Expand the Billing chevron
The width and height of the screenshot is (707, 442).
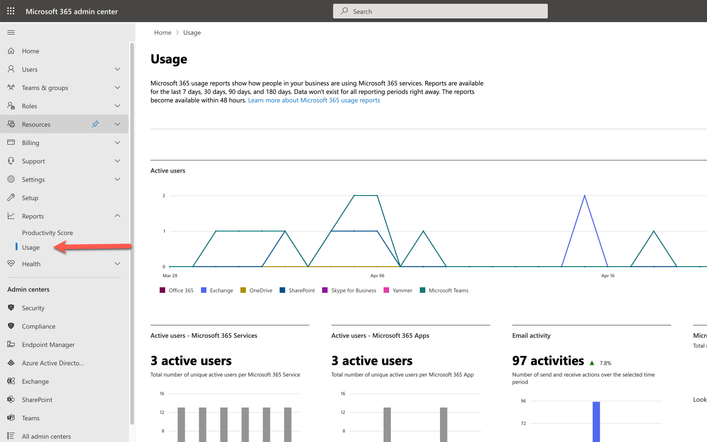click(117, 143)
